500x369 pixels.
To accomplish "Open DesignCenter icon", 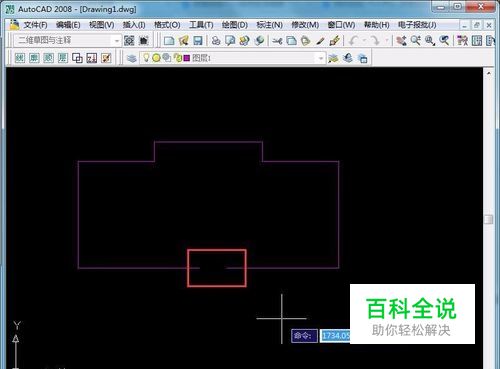I will (x=477, y=41).
